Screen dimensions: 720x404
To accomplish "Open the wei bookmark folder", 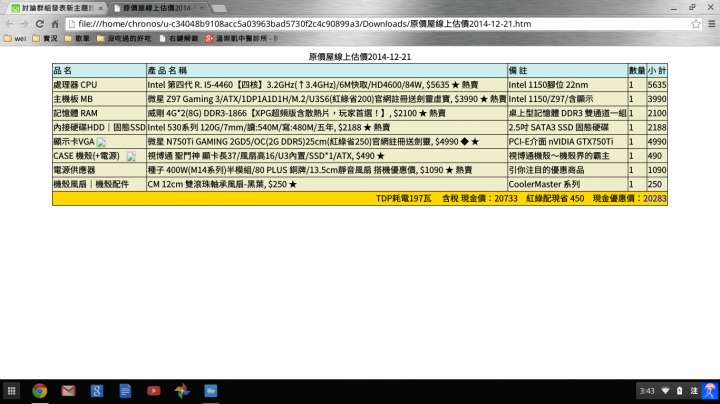I will point(15,39).
